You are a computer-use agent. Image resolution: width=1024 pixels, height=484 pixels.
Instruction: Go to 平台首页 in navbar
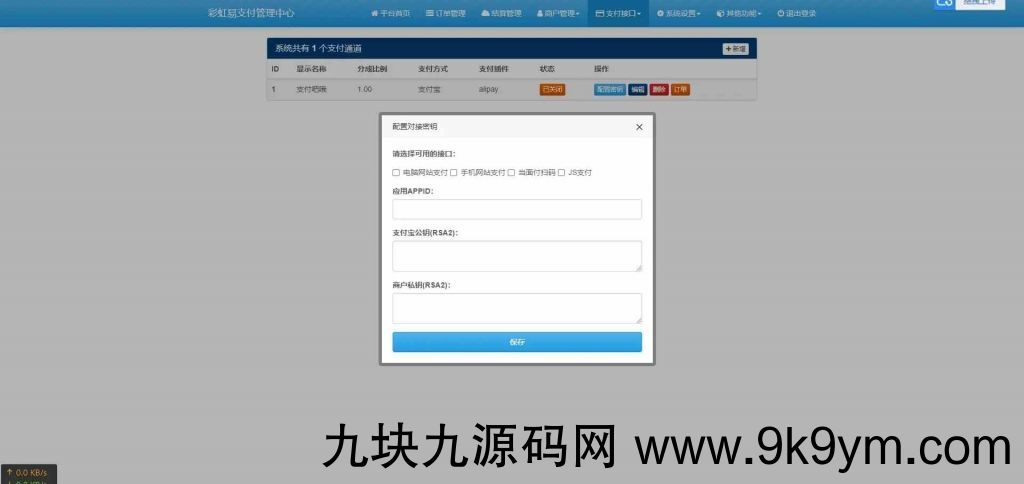pyautogui.click(x=390, y=14)
